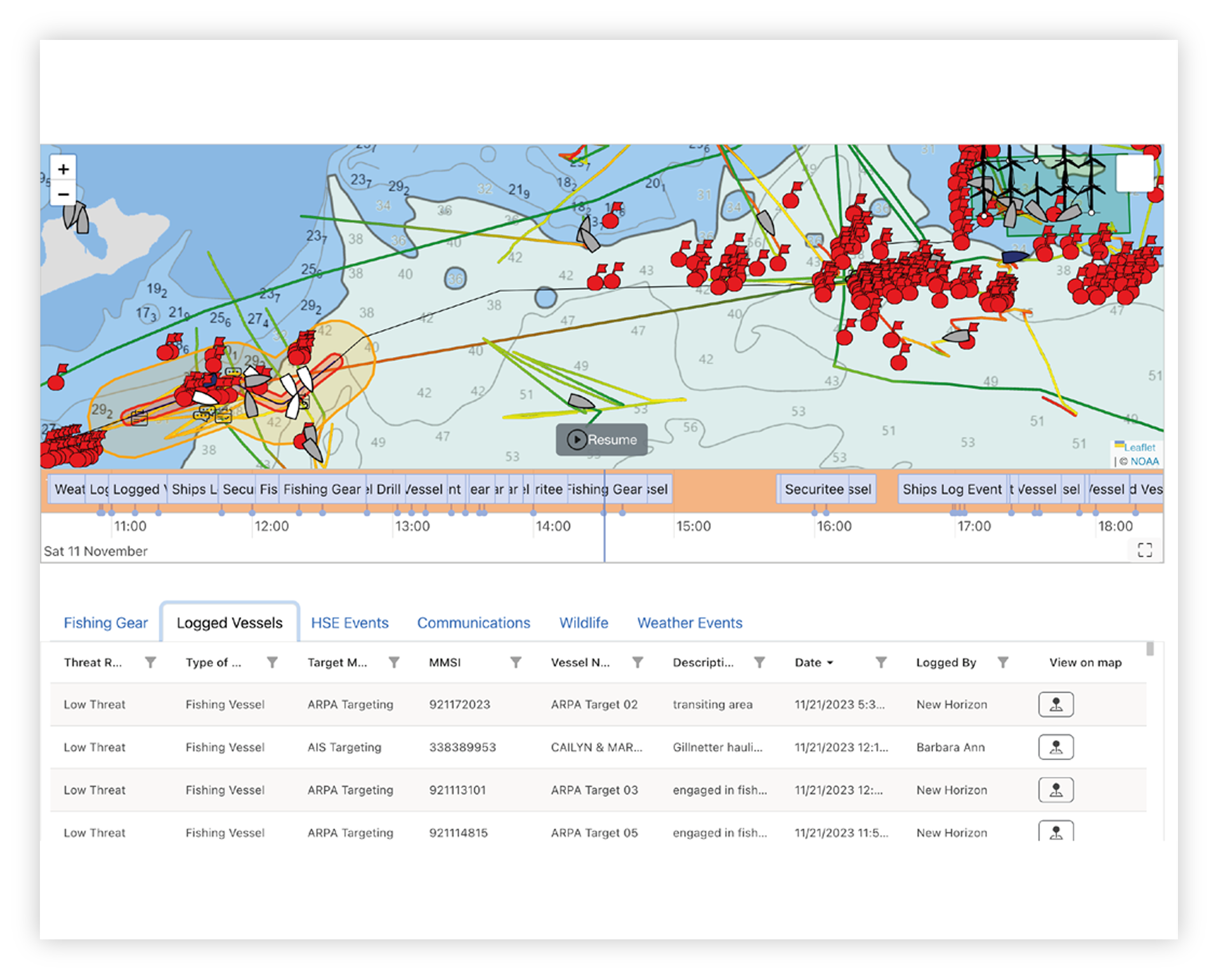
Task: Select the Ships Log Event timeline item
Action: point(952,489)
